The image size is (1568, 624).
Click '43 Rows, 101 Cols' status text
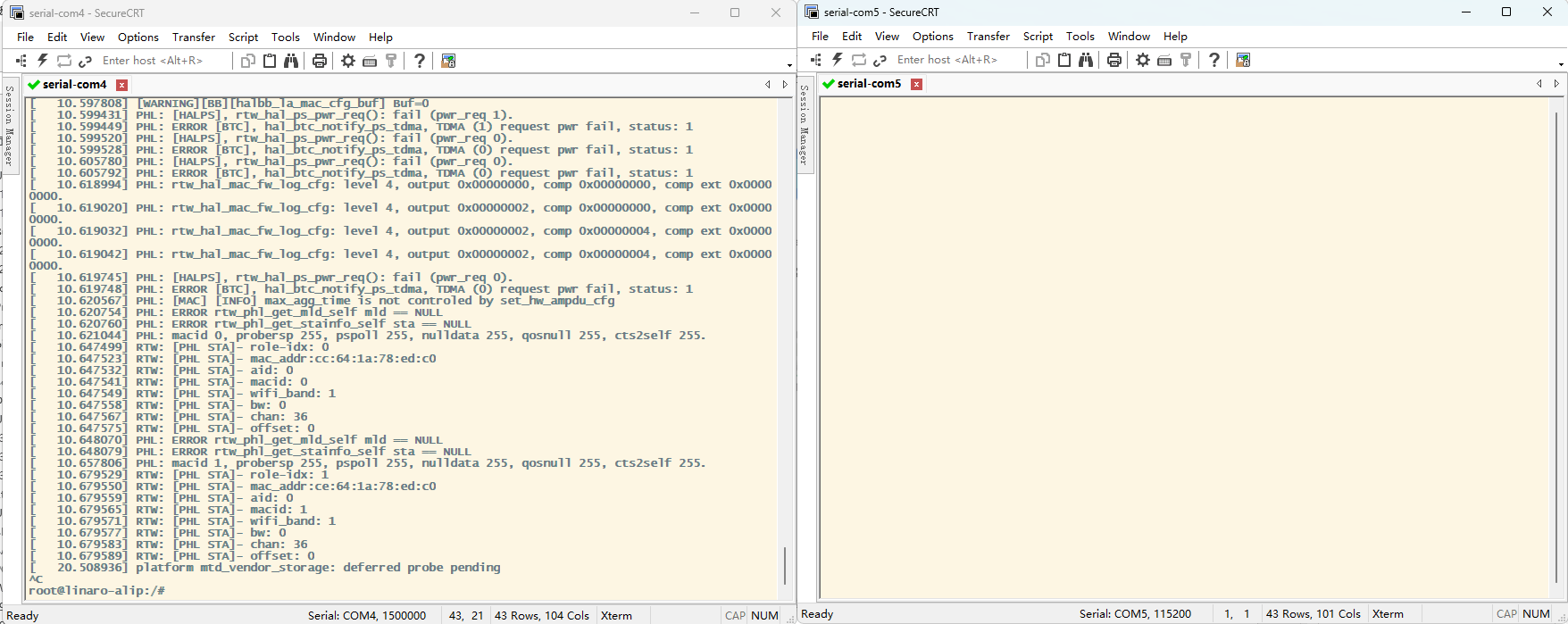(x=1314, y=613)
